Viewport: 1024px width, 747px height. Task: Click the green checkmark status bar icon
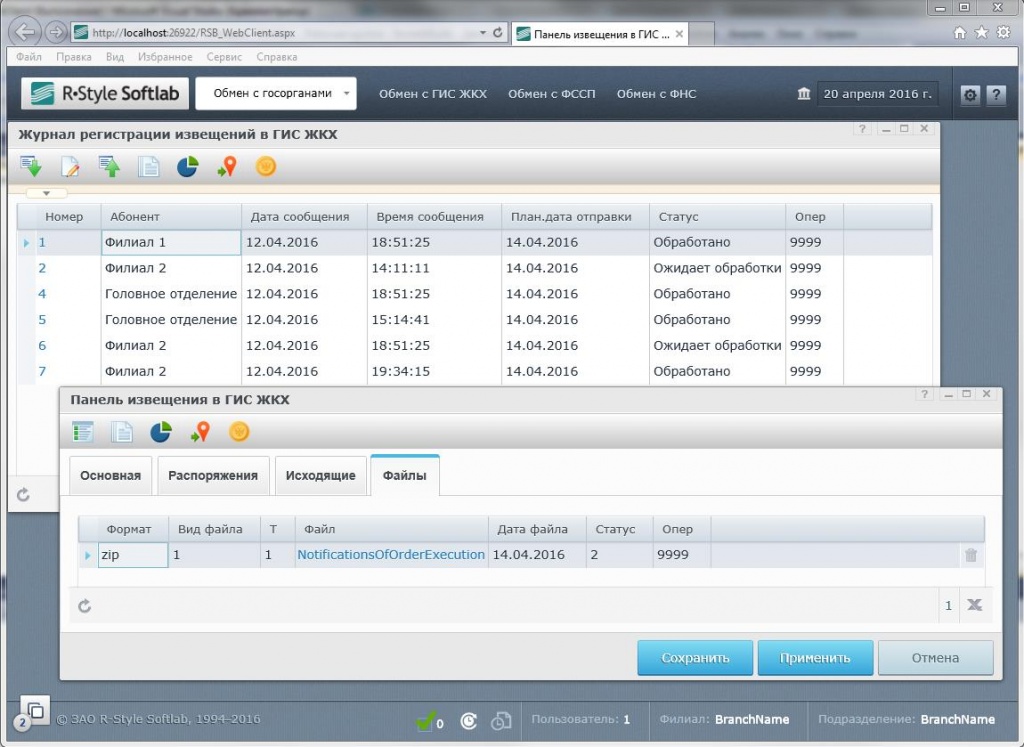(x=426, y=720)
